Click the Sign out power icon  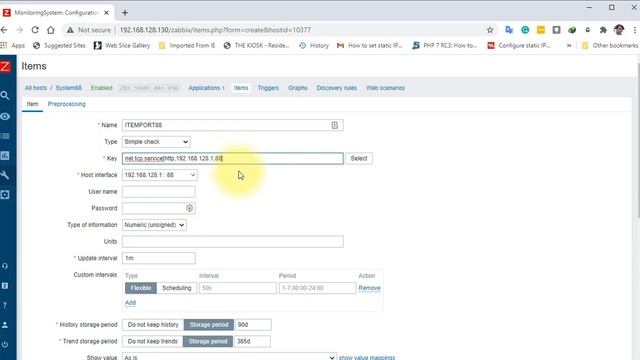(x=5, y=344)
